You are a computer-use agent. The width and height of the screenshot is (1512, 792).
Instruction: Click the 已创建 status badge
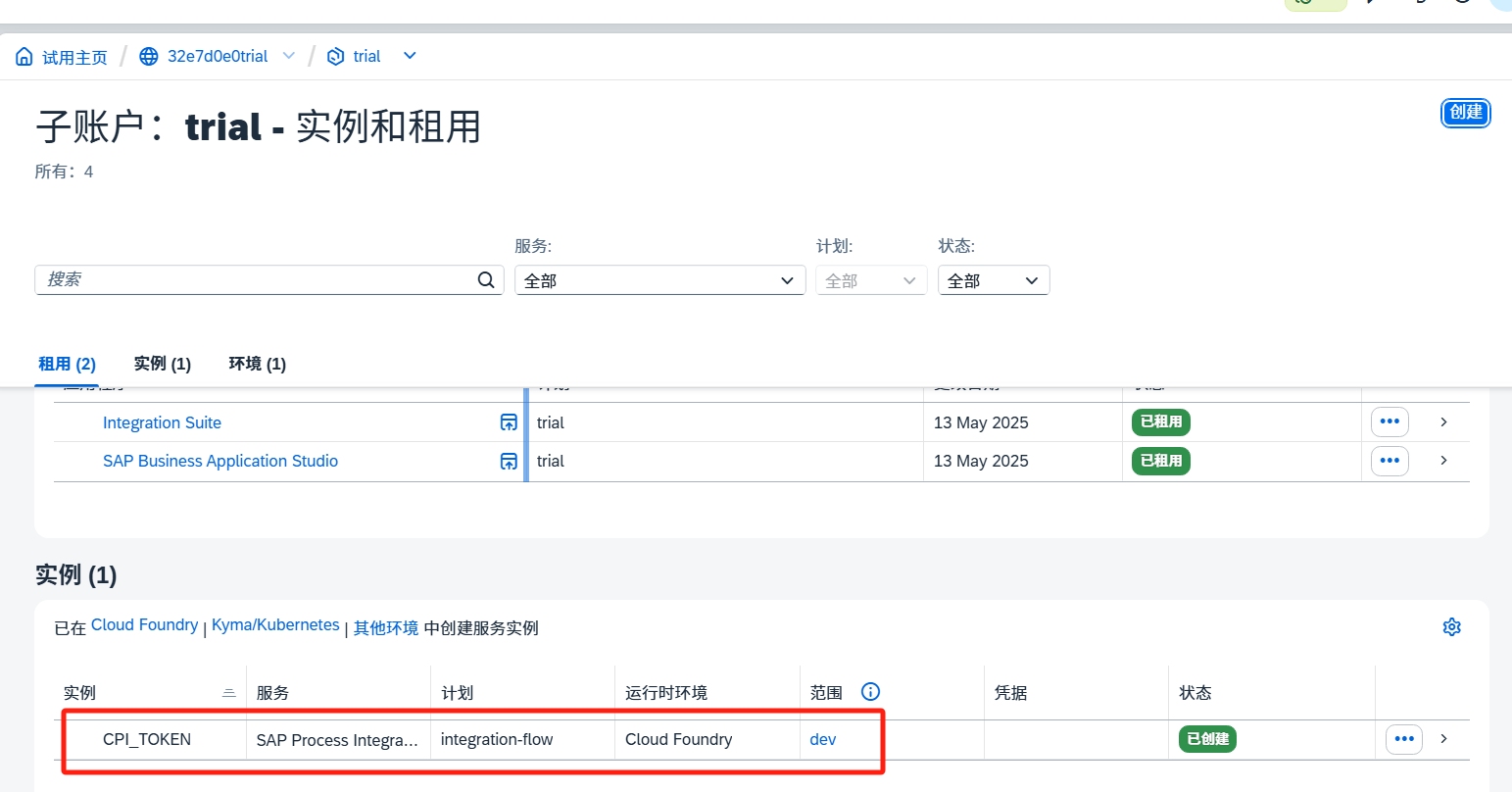pyautogui.click(x=1207, y=739)
